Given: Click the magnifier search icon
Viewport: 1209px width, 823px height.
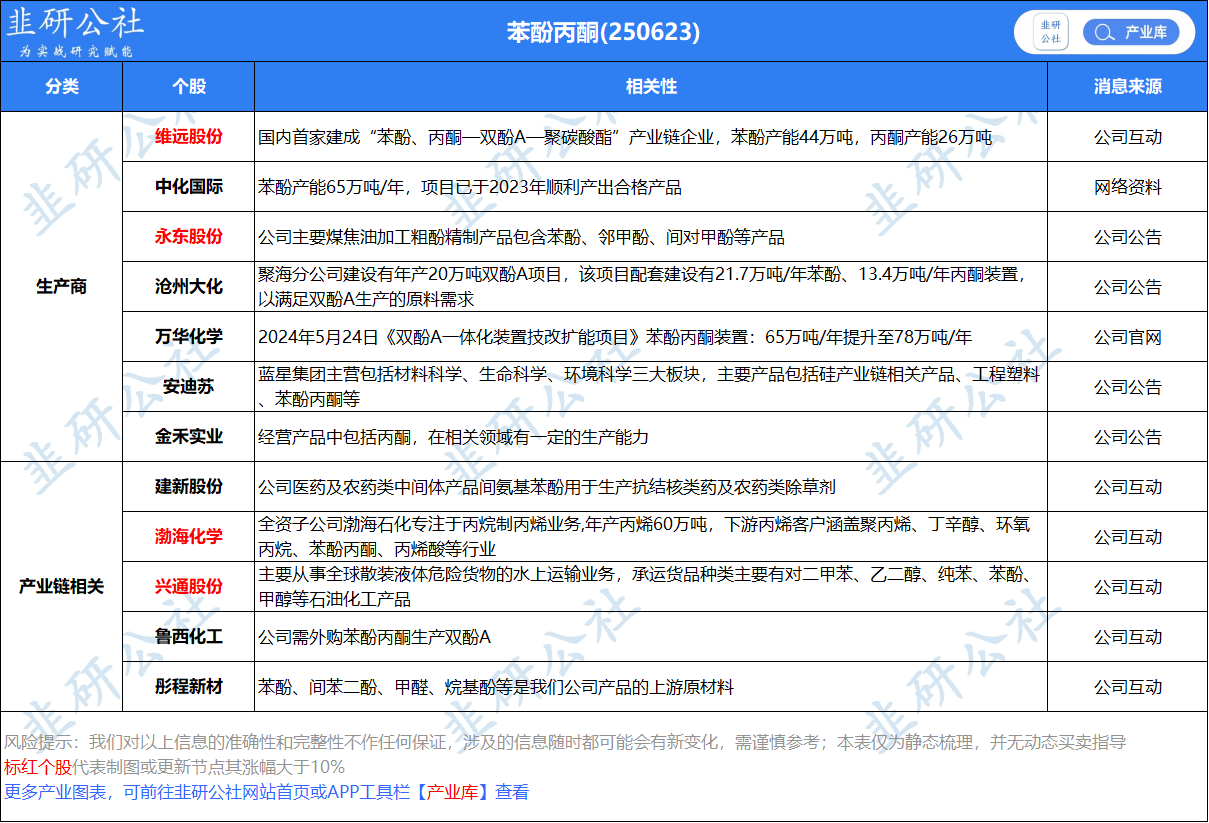Looking at the screenshot, I should [x=1103, y=32].
